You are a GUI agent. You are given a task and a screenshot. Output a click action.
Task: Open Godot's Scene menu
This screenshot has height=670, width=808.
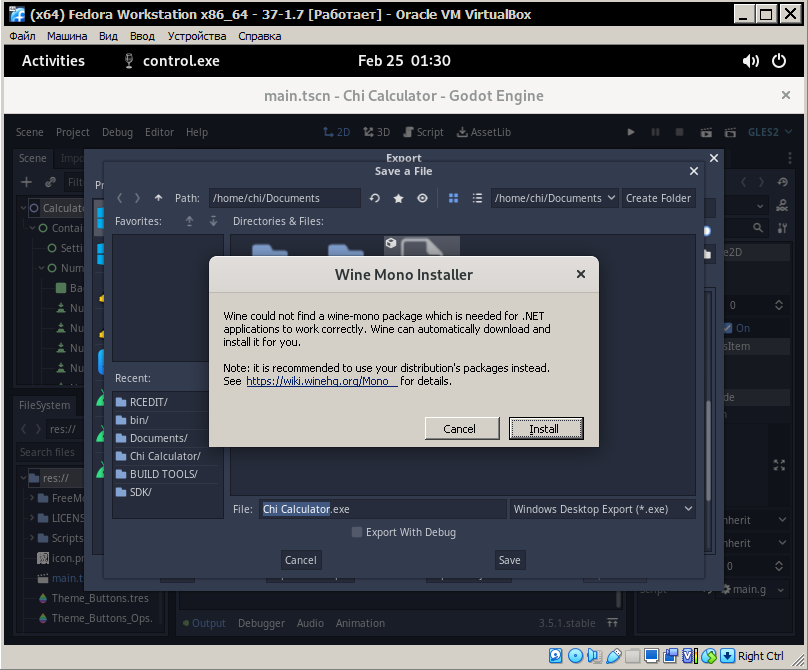(29, 132)
